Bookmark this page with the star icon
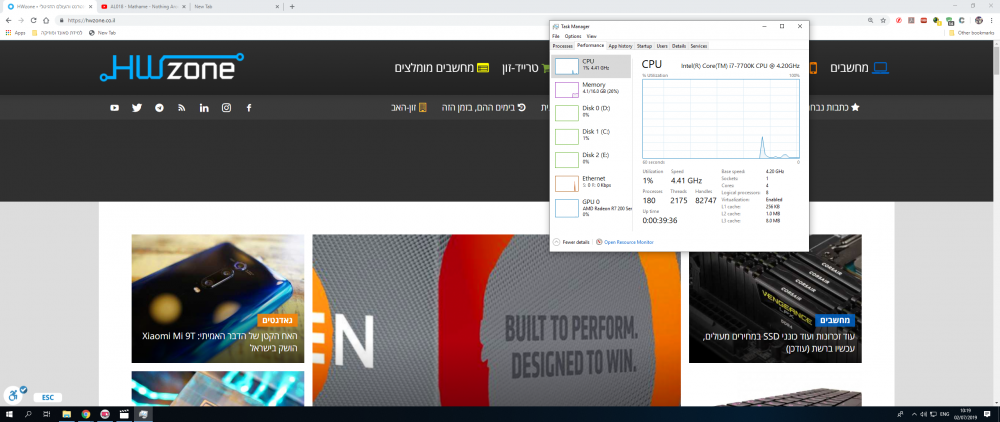The width and height of the screenshot is (1000, 422). pos(883,20)
